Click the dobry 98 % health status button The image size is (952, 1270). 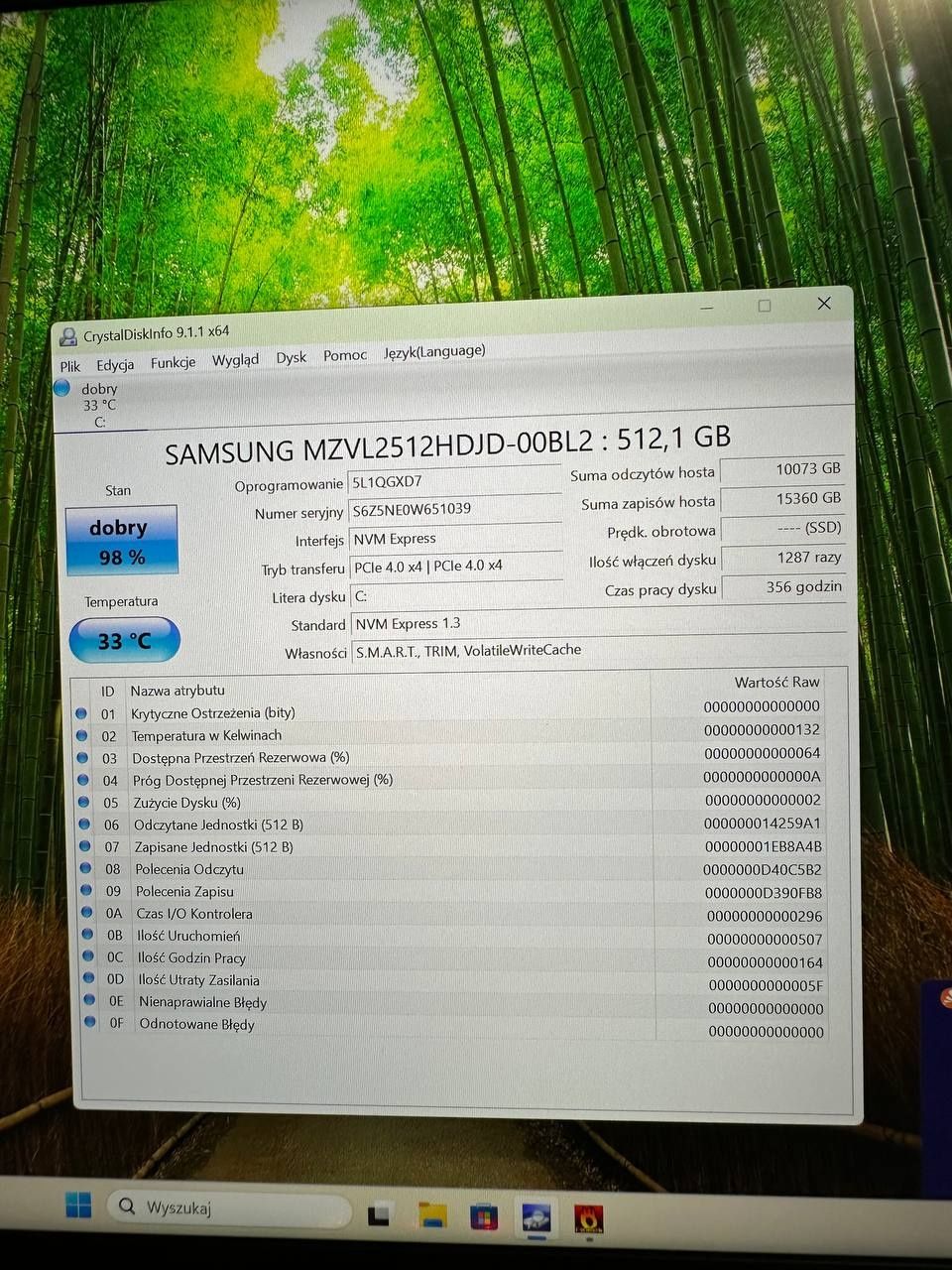121,541
